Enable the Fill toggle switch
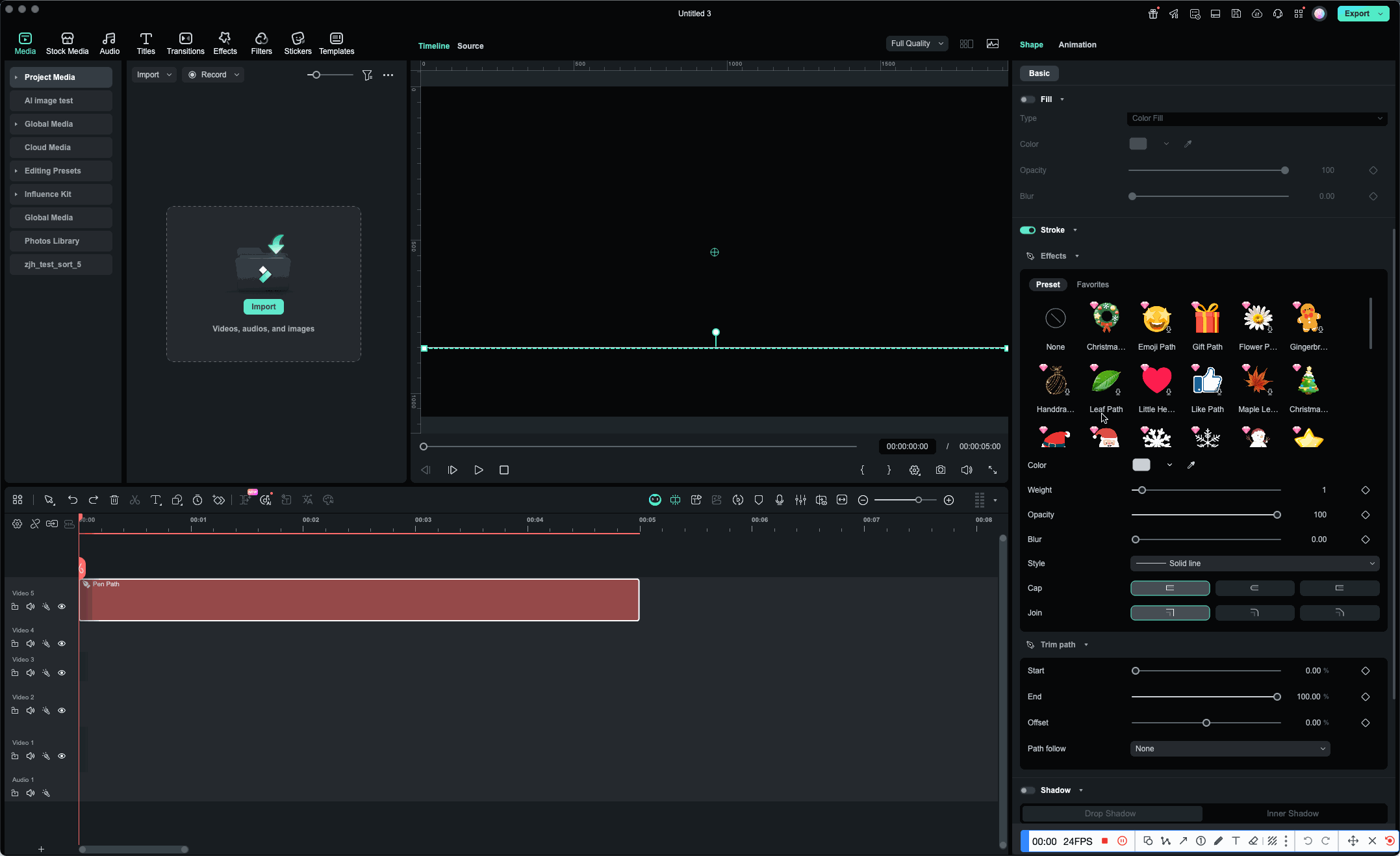1400x856 pixels. pos(1027,99)
